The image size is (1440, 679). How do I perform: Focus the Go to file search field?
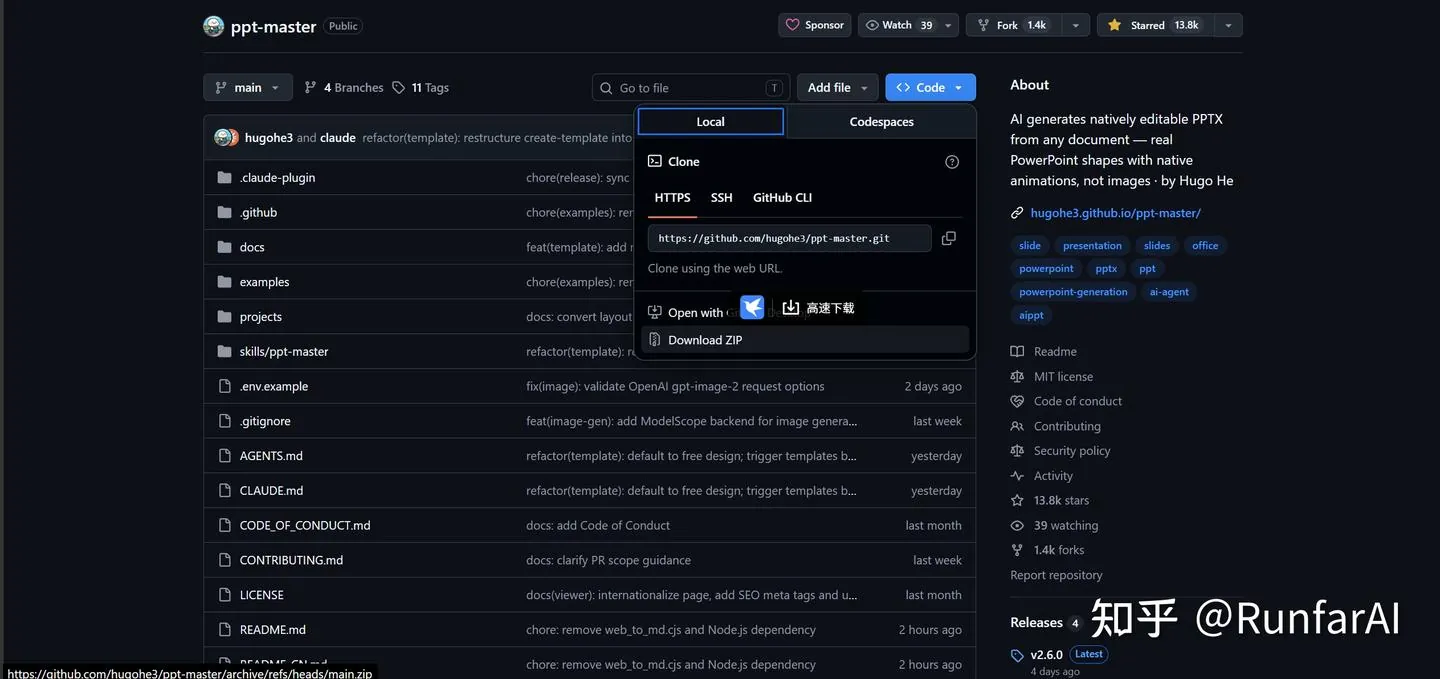pyautogui.click(x=690, y=88)
